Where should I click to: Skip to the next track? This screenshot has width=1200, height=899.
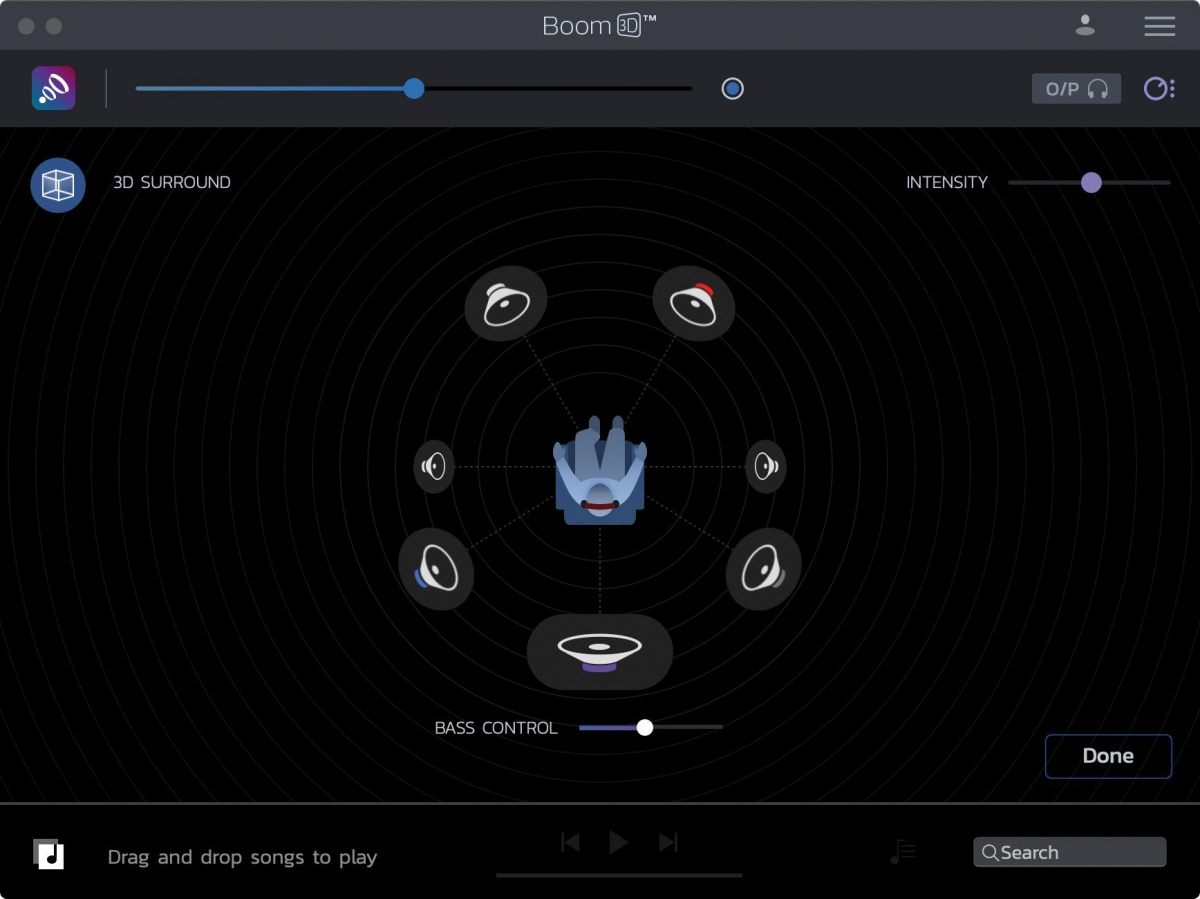[x=668, y=843]
